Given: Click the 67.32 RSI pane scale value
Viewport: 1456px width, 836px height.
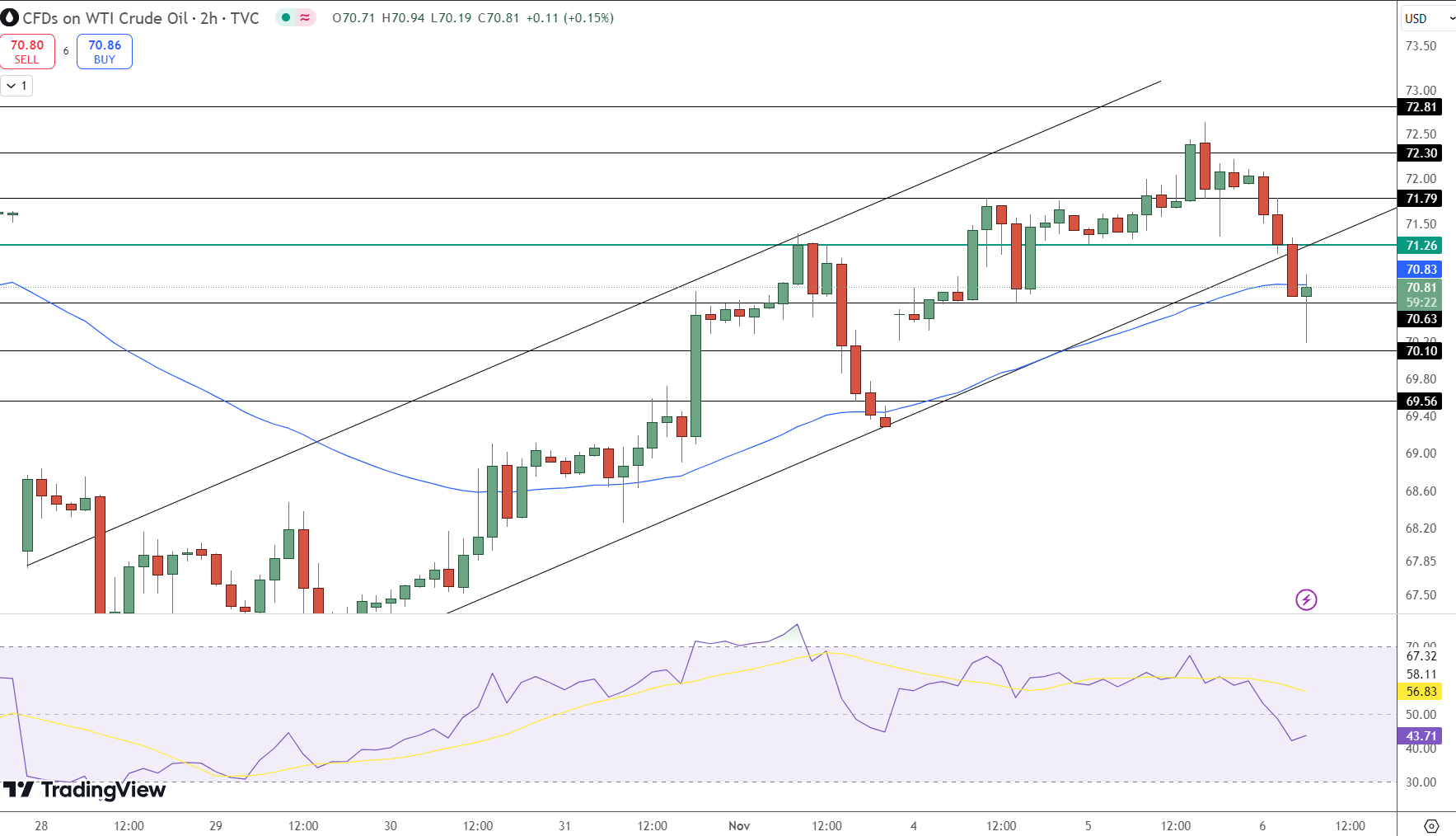Looking at the screenshot, I should [1421, 656].
